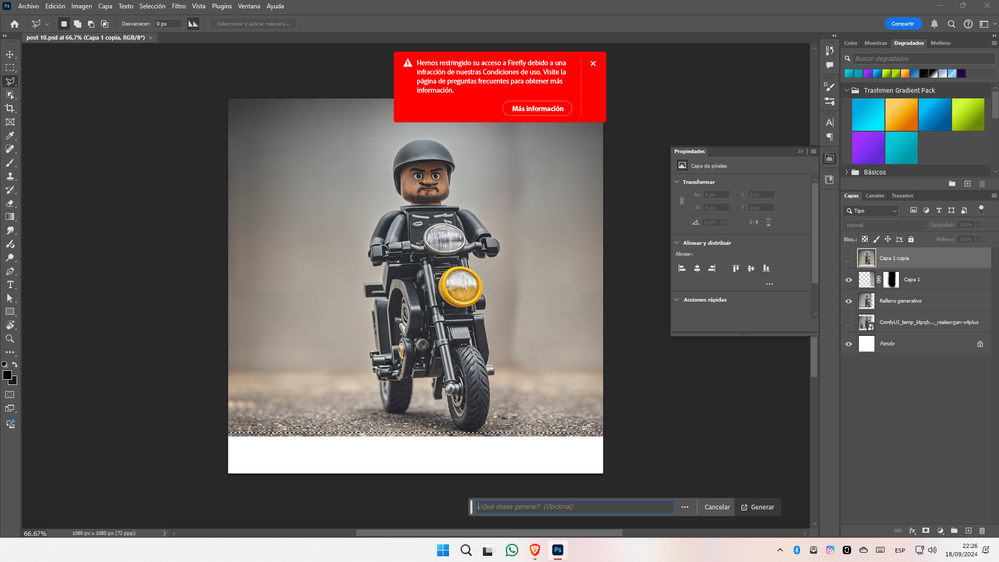Show the ComfyUI_temp layer
The width and height of the screenshot is (999, 562).
coord(848,322)
